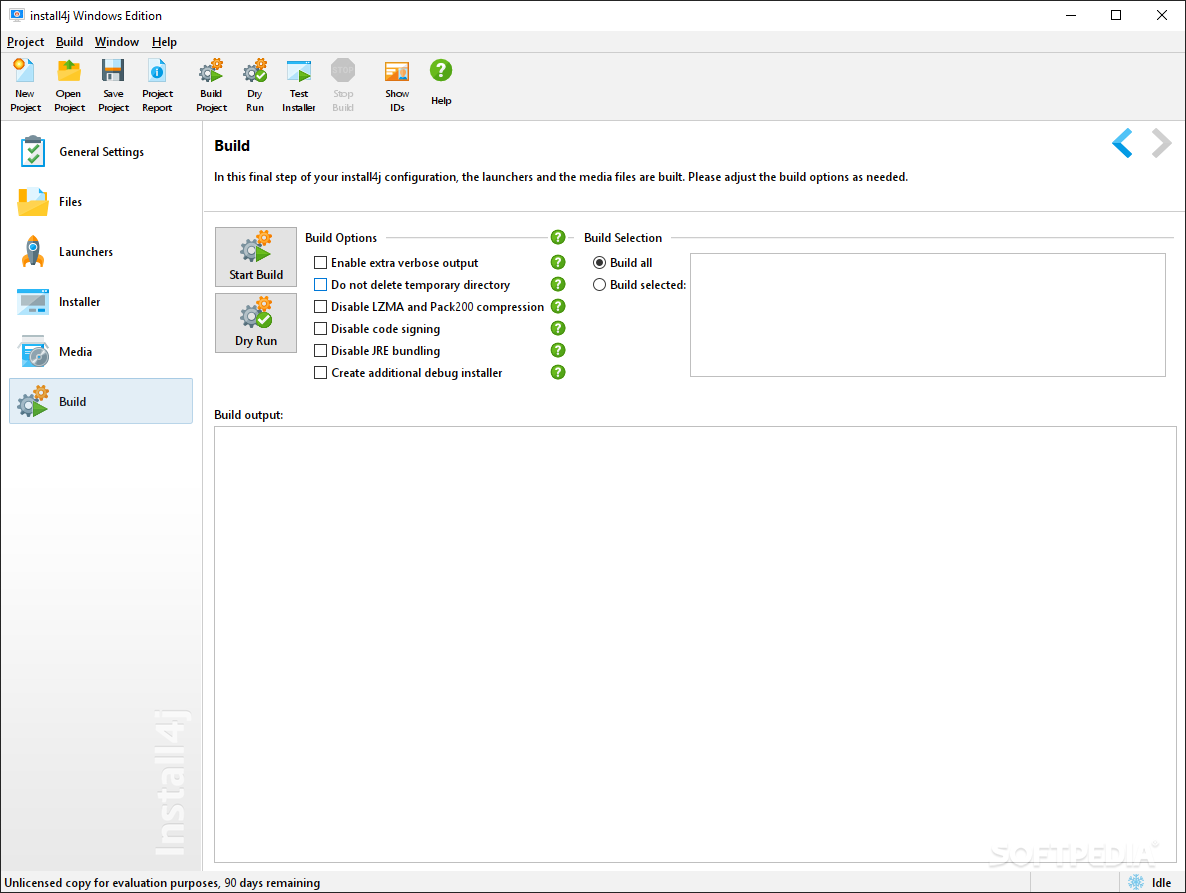Open the Installer step in sidebar
The height and width of the screenshot is (893, 1186).
pos(101,302)
